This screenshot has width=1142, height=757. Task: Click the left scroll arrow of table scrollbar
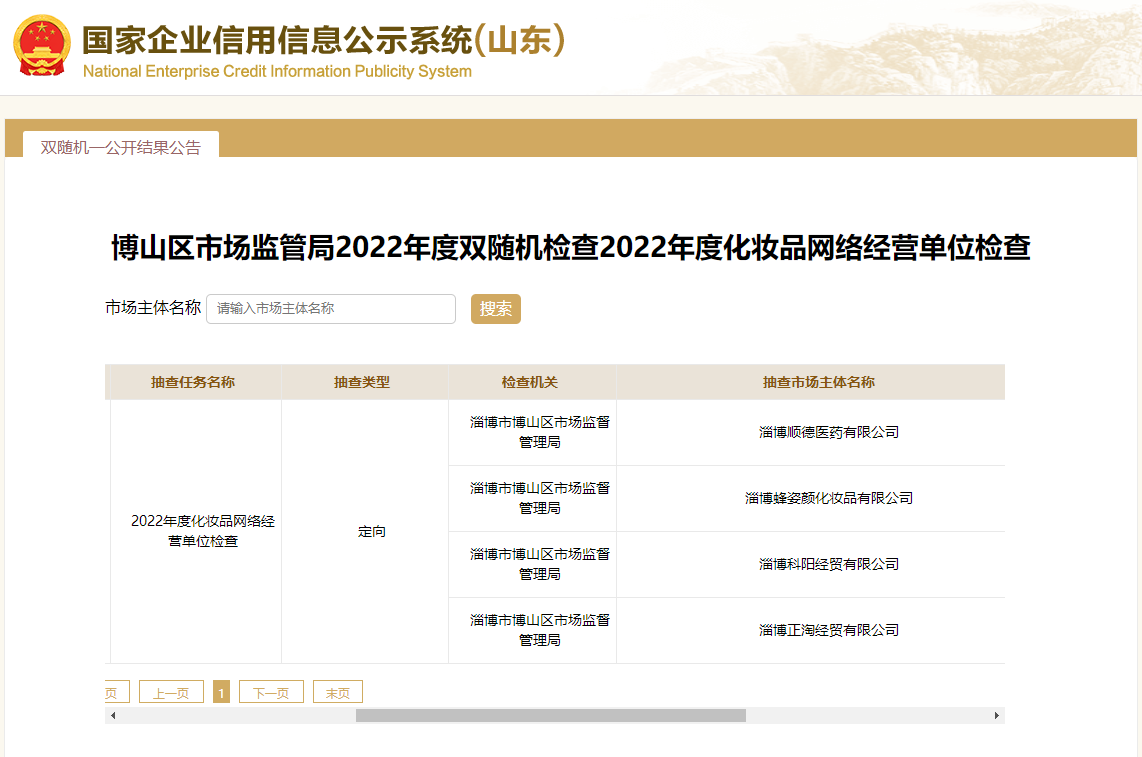click(113, 715)
